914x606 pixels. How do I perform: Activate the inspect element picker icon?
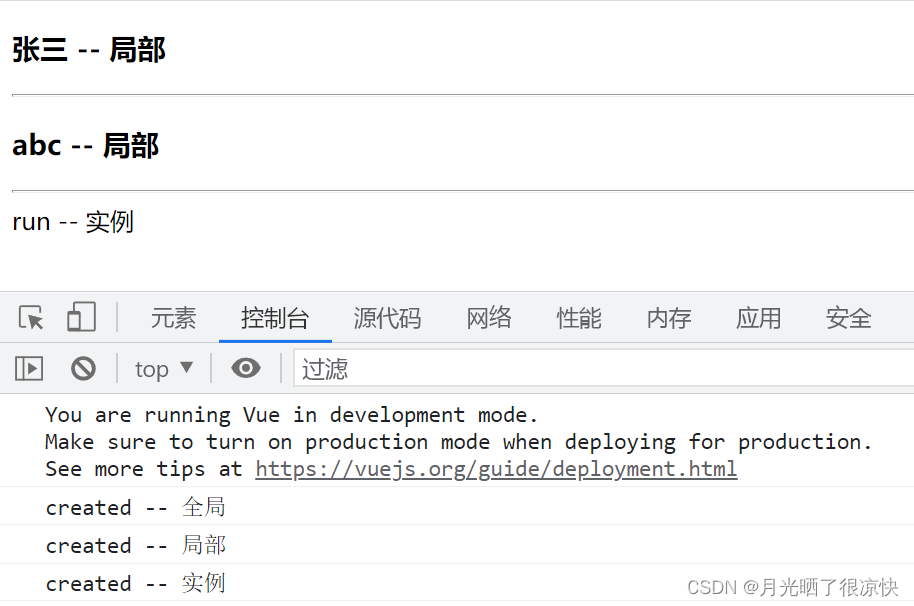[x=31, y=318]
